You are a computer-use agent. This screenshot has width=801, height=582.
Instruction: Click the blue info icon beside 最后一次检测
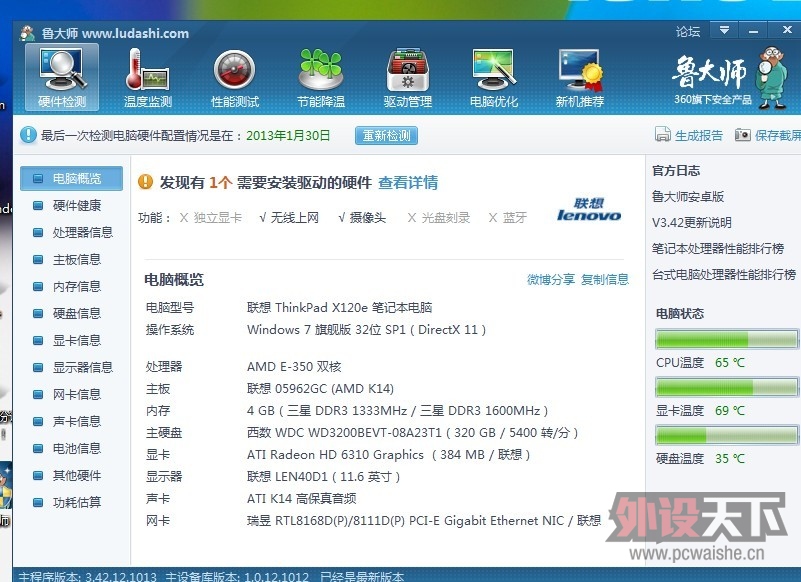[x=28, y=135]
